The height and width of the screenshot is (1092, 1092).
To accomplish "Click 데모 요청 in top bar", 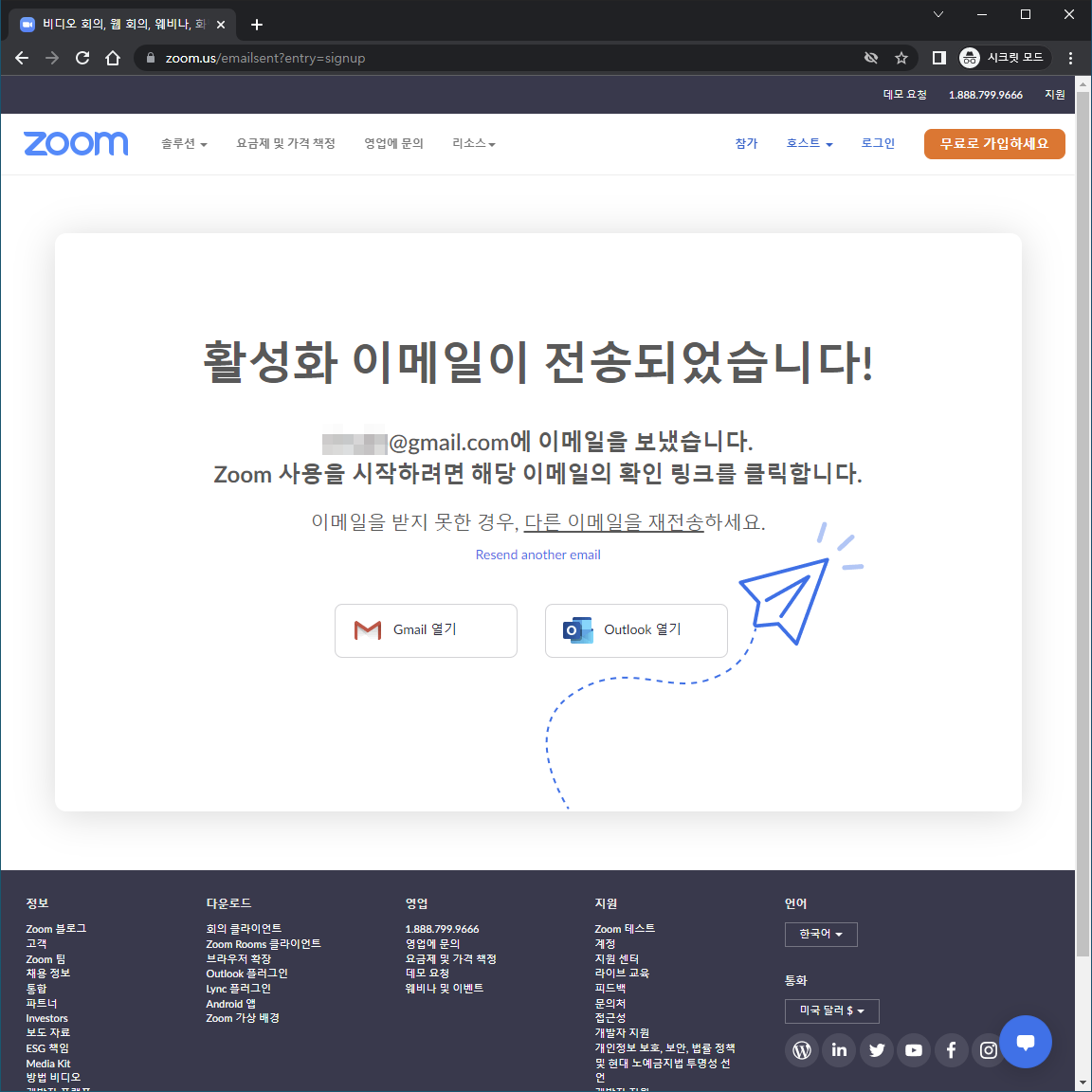I will 904,95.
